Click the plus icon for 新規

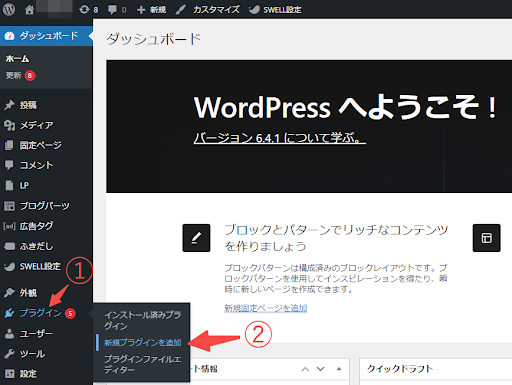coord(141,10)
